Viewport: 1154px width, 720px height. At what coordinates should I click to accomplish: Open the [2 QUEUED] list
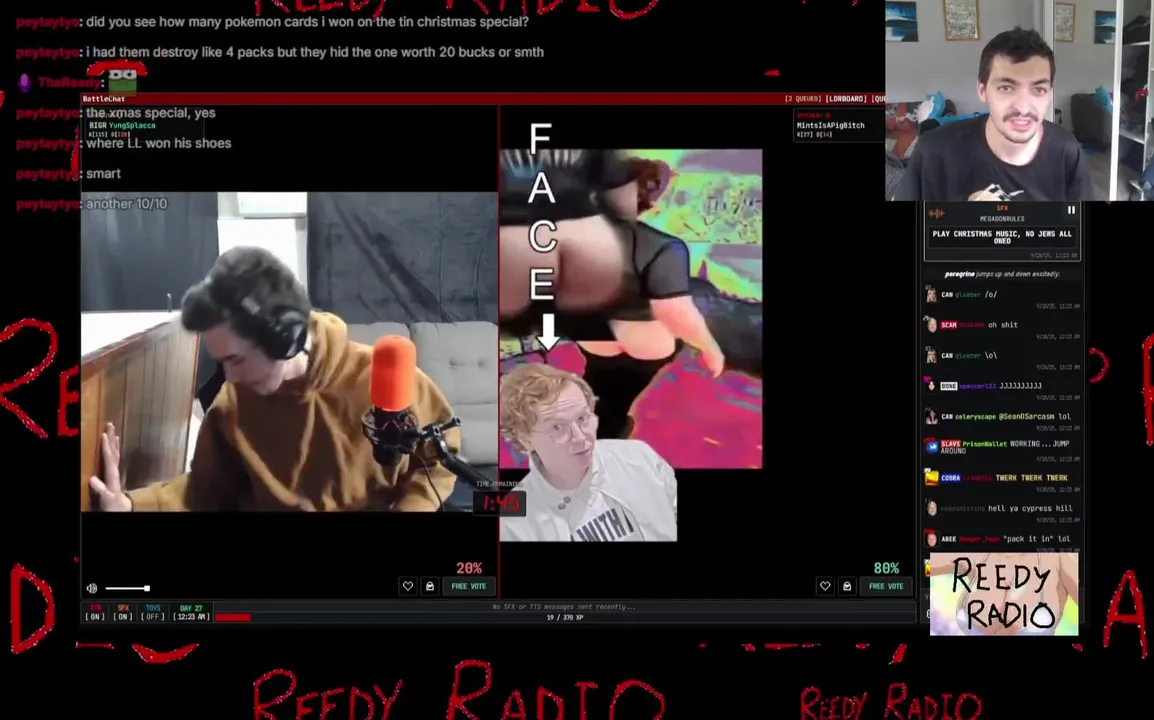[803, 99]
